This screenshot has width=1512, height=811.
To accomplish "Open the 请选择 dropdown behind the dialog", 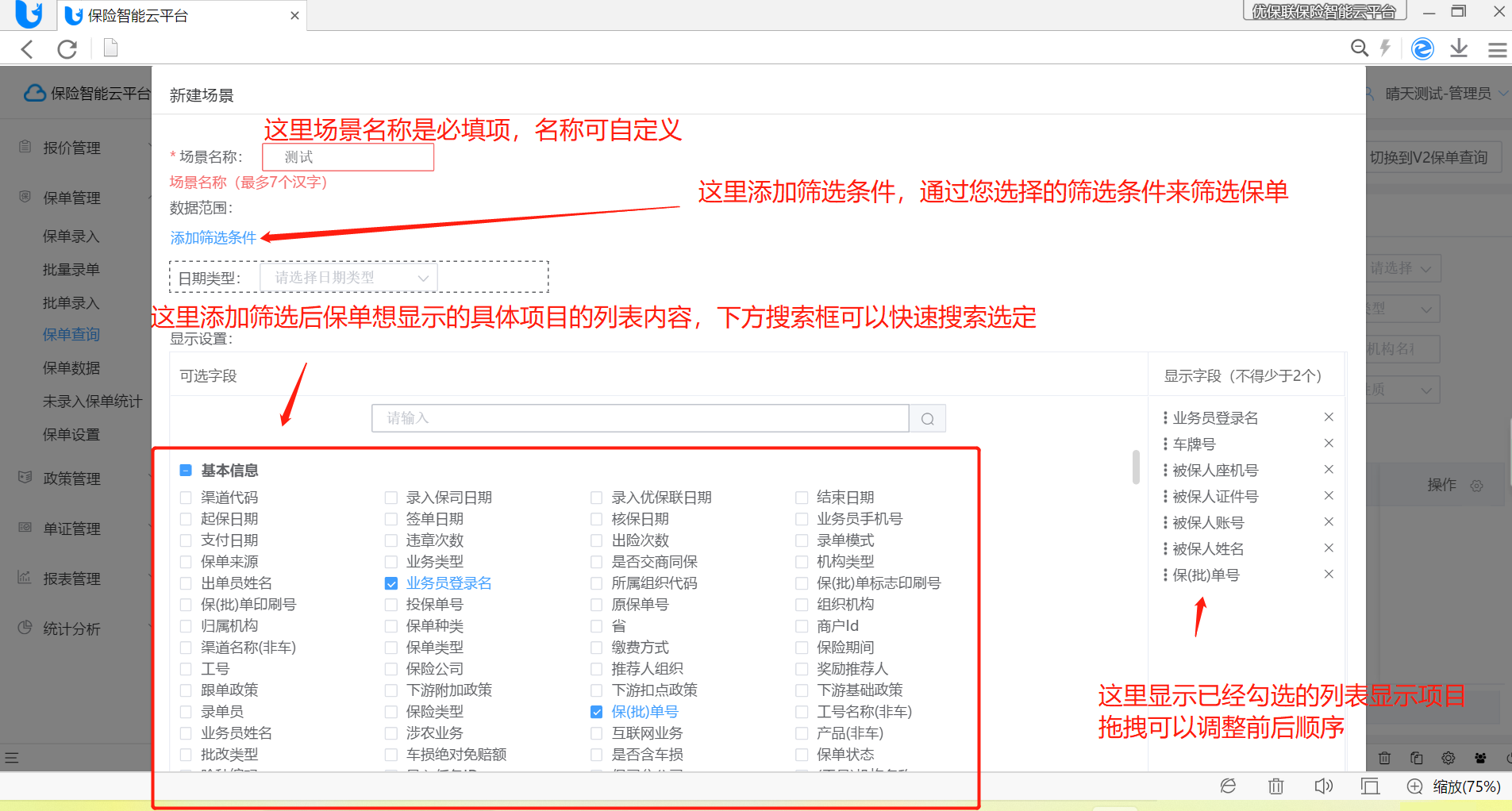I will coord(1403,268).
